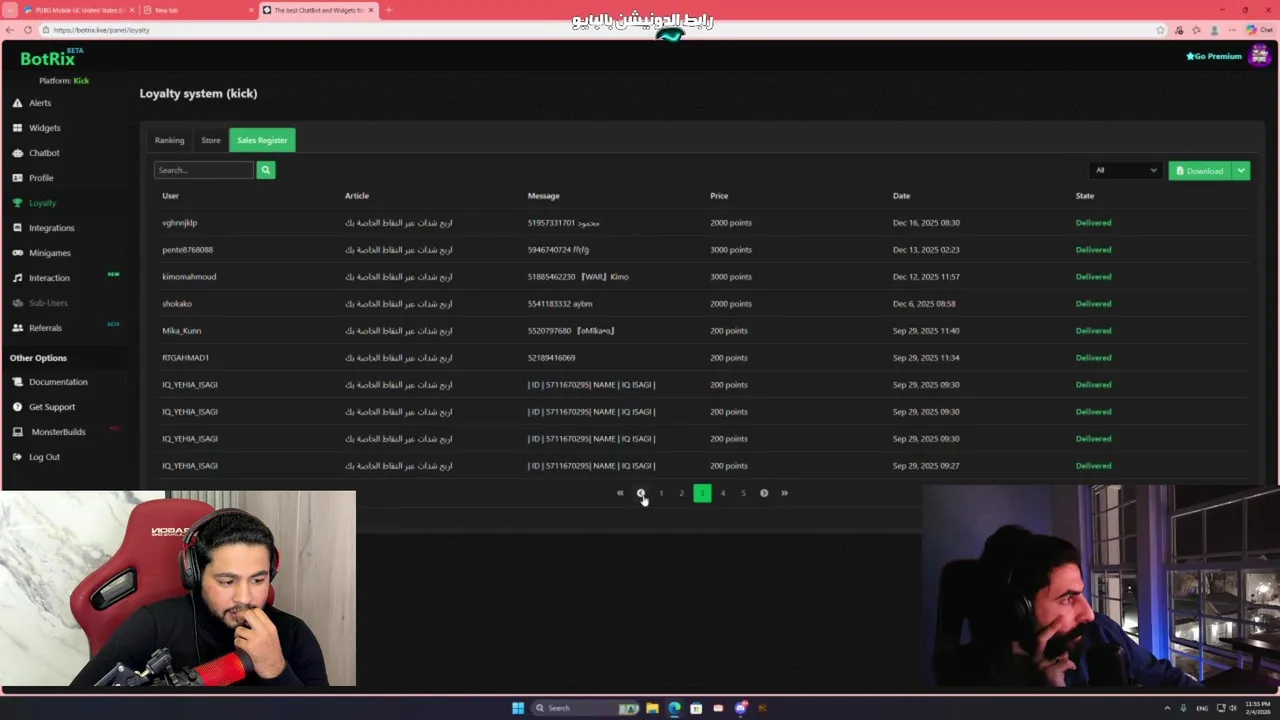The image size is (1280, 720).
Task: Switch to the New tab browser tab
Action: pyautogui.click(x=198, y=10)
